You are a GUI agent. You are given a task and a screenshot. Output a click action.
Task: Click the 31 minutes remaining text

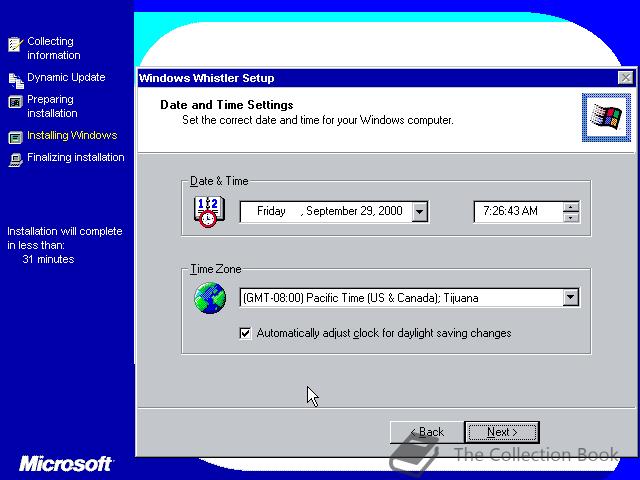pyautogui.click(x=48, y=259)
